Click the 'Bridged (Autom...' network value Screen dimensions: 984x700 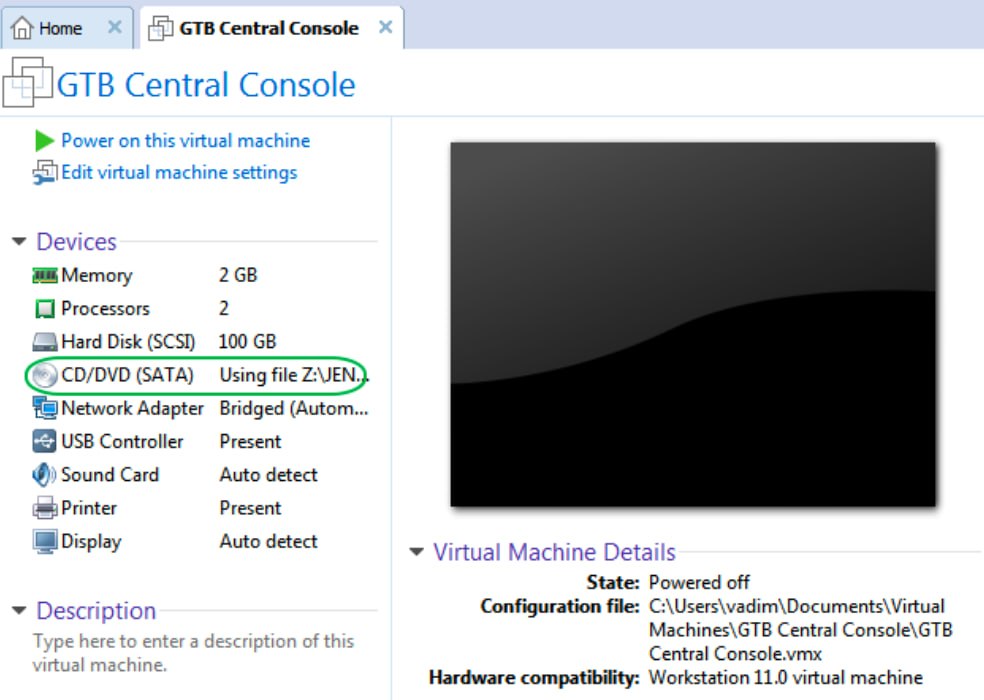click(x=294, y=409)
